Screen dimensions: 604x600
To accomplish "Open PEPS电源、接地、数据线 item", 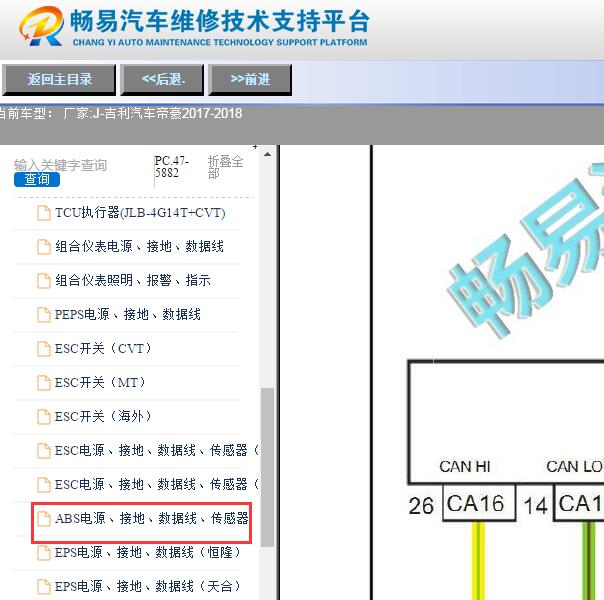I will coord(128,315).
